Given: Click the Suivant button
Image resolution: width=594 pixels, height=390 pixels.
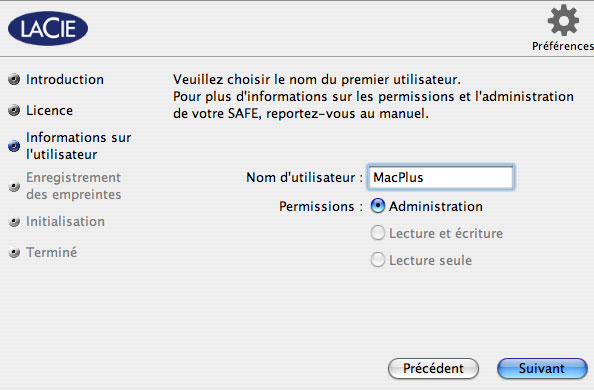Looking at the screenshot, I should pos(542,368).
